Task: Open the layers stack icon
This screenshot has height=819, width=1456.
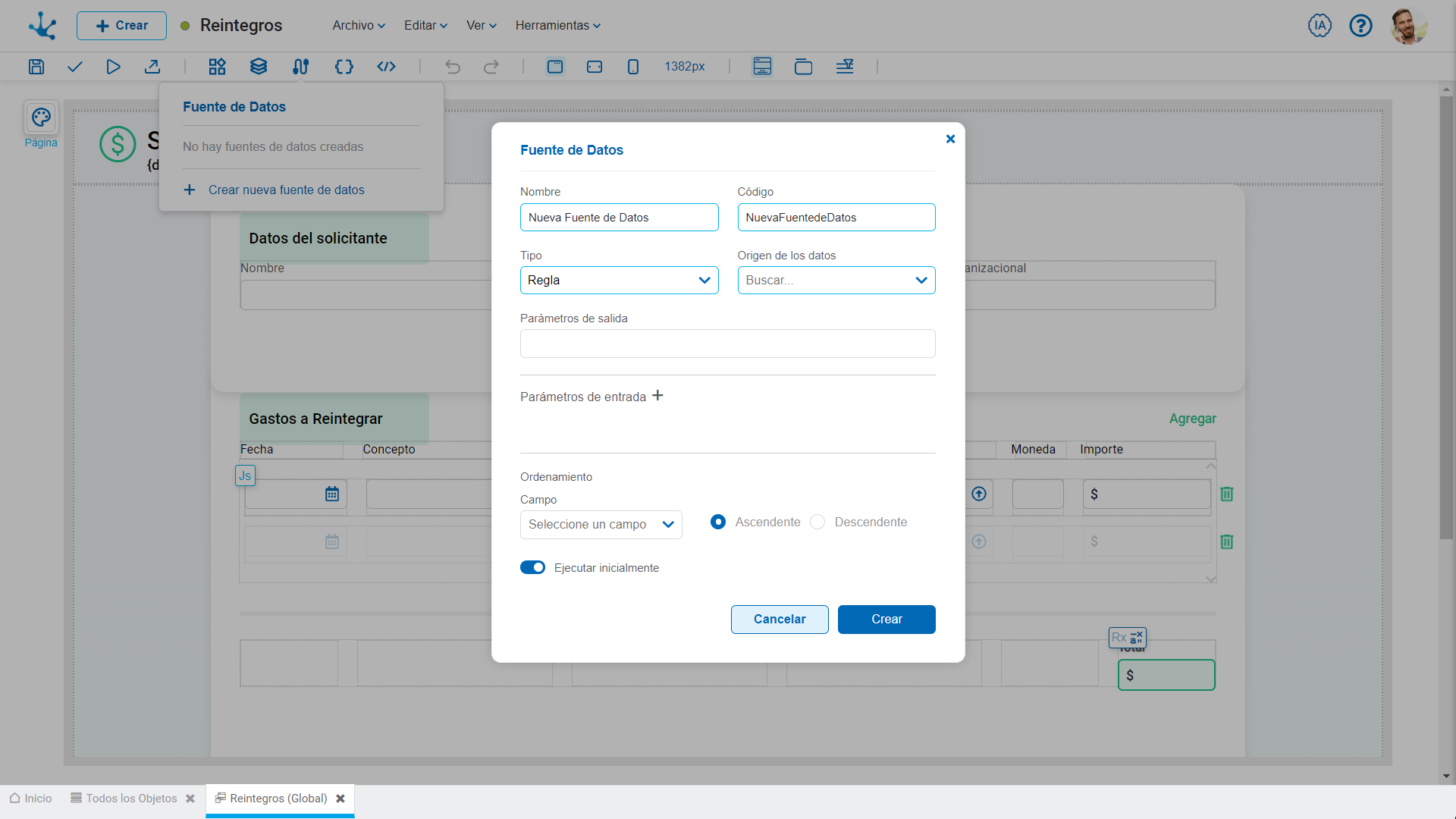Action: click(259, 67)
